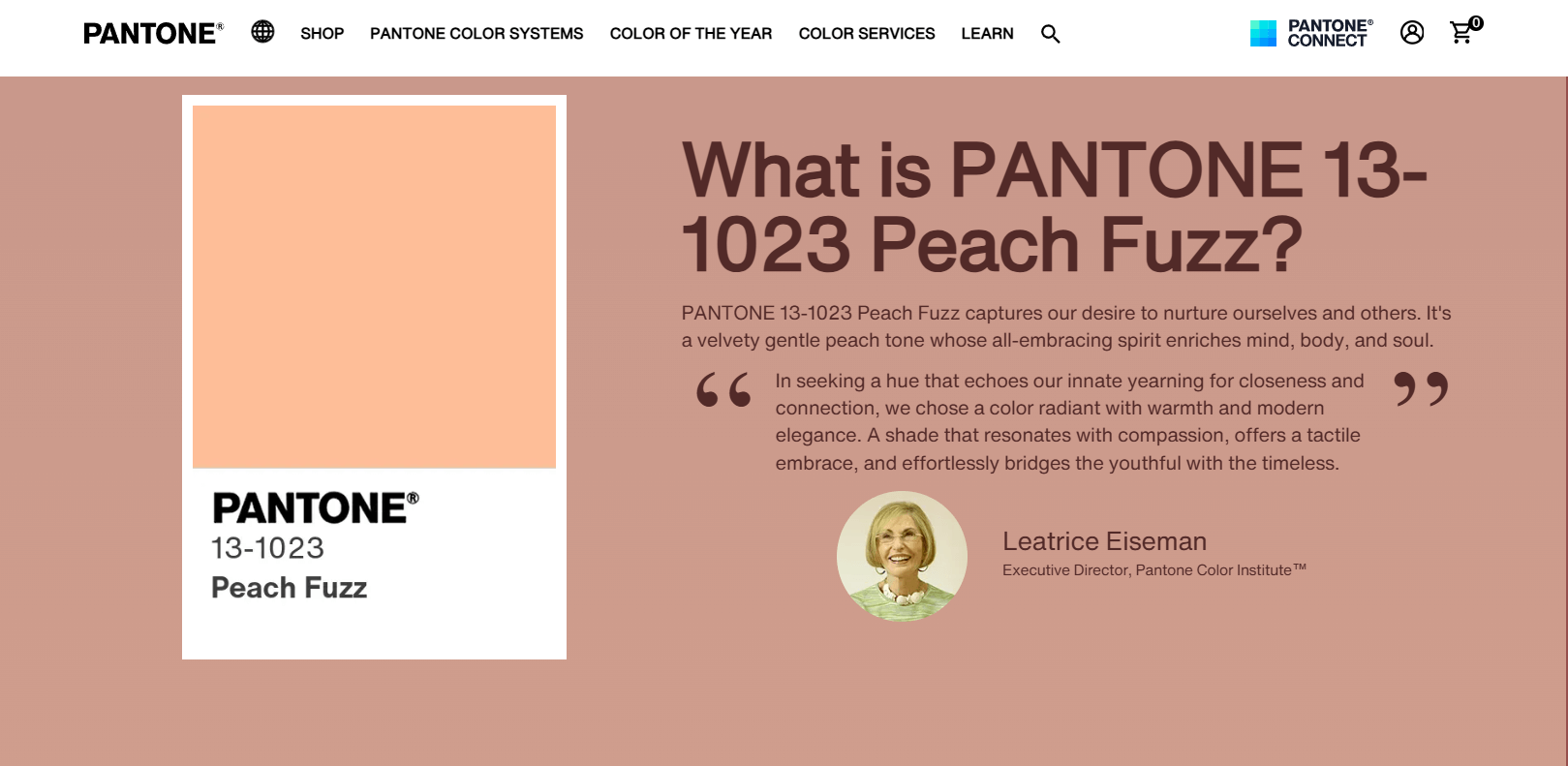Click the name Leatrice Eiseman
1568x766 pixels.
1104,541
